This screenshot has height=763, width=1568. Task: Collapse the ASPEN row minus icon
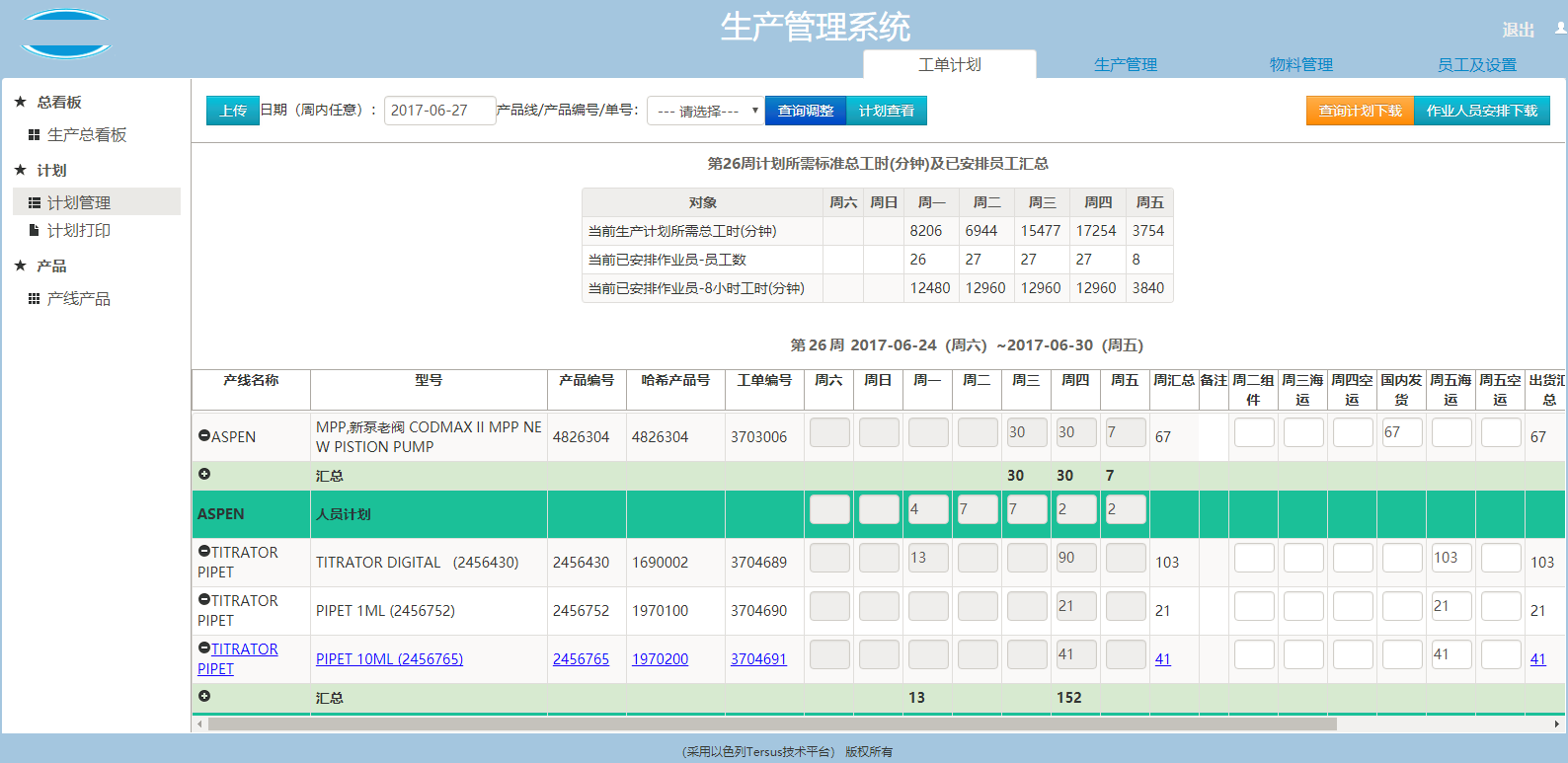[204, 435]
